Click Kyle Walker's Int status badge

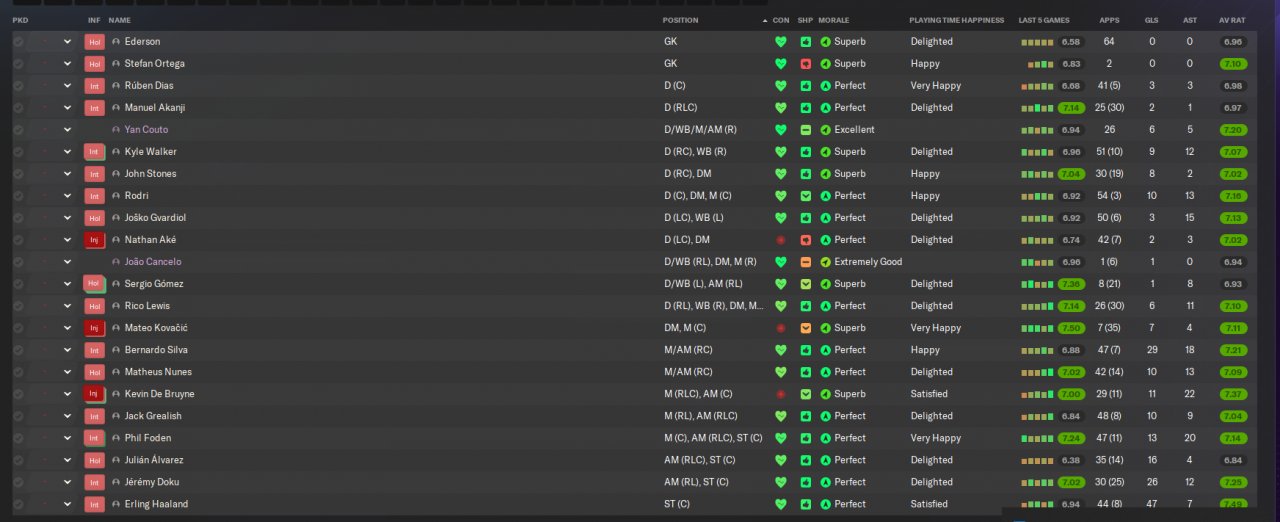[94, 152]
